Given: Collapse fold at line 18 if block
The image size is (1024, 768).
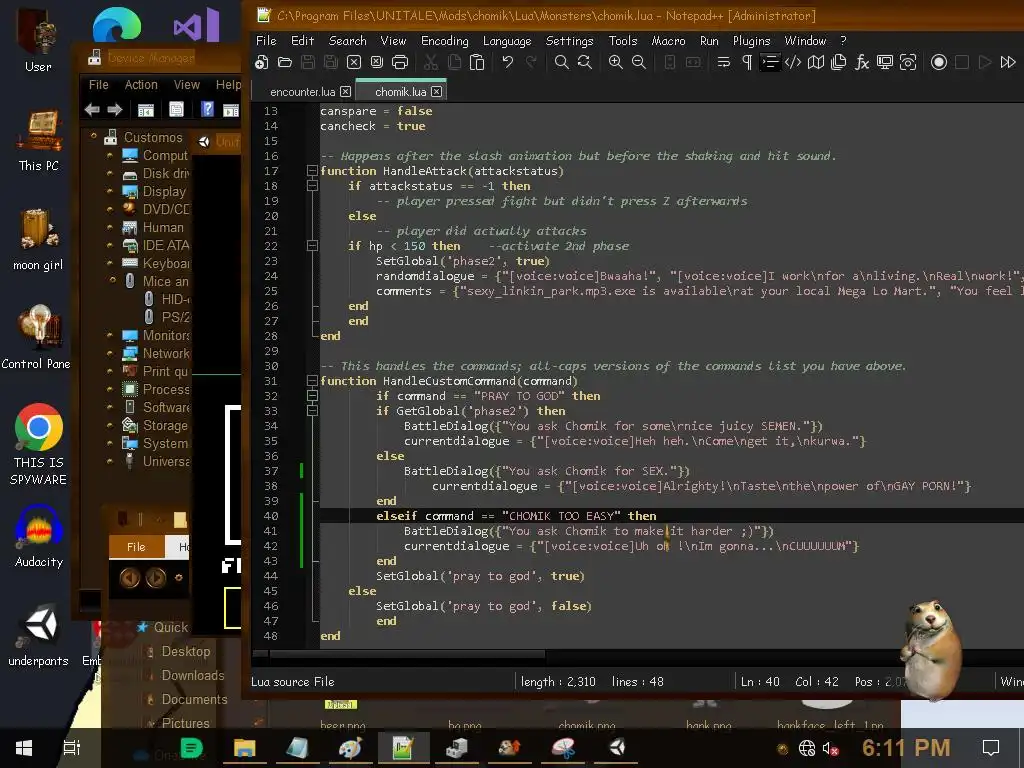Looking at the screenshot, I should tap(312, 186).
